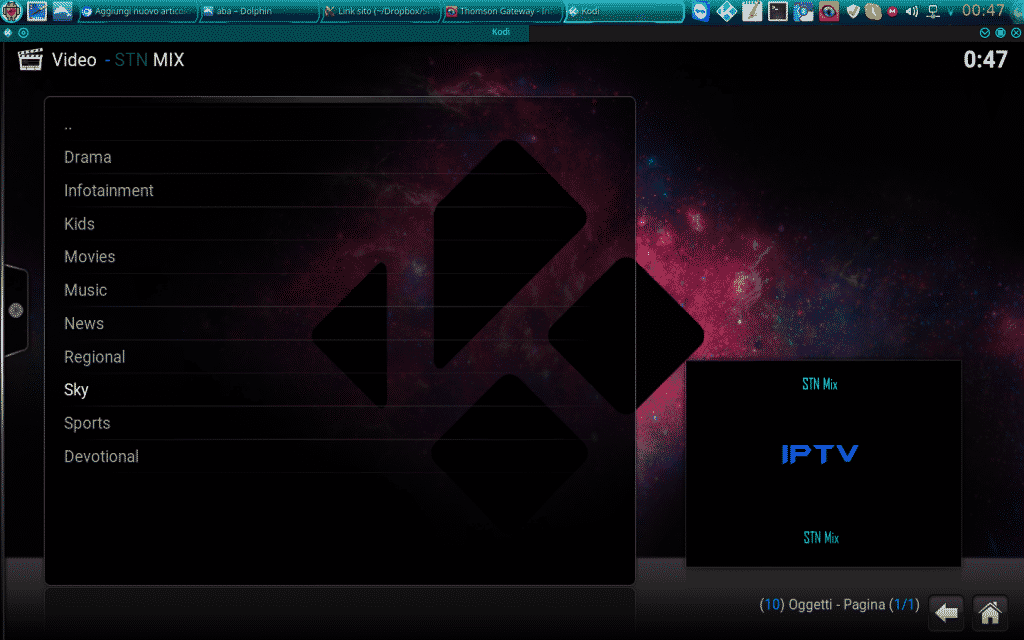Open the Kids category

(x=340, y=224)
